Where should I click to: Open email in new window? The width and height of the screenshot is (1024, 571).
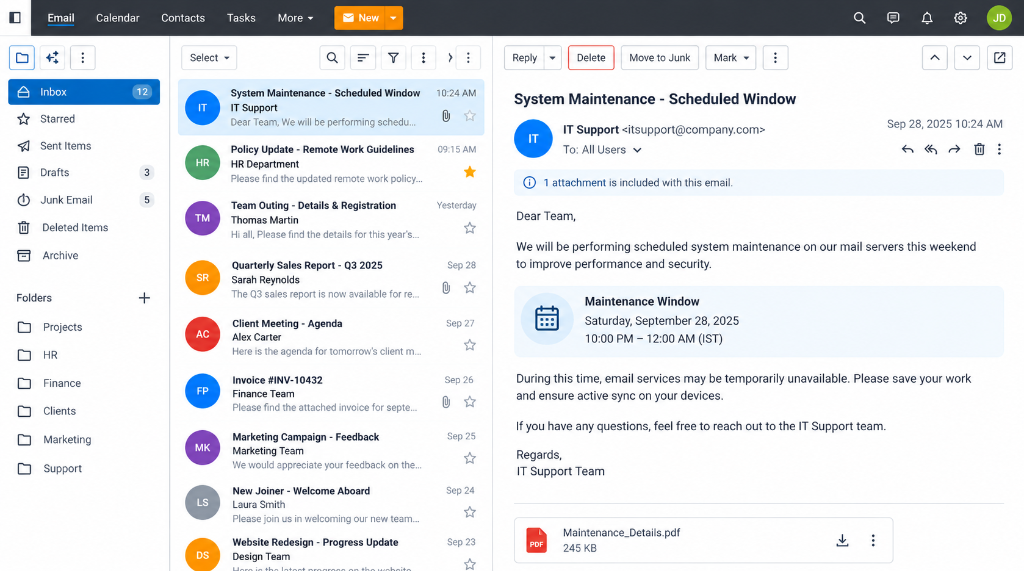click(999, 57)
